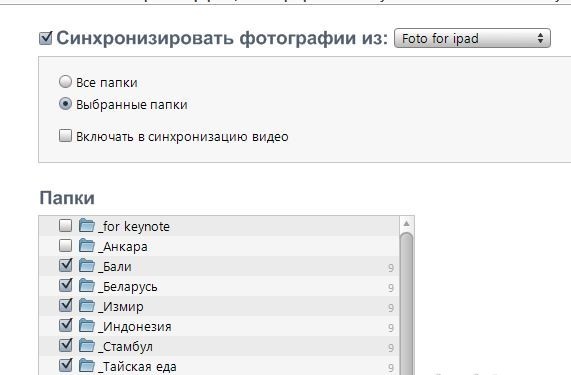Click the _Беларусь folder icon
This screenshot has width=571, height=375.
87,286
